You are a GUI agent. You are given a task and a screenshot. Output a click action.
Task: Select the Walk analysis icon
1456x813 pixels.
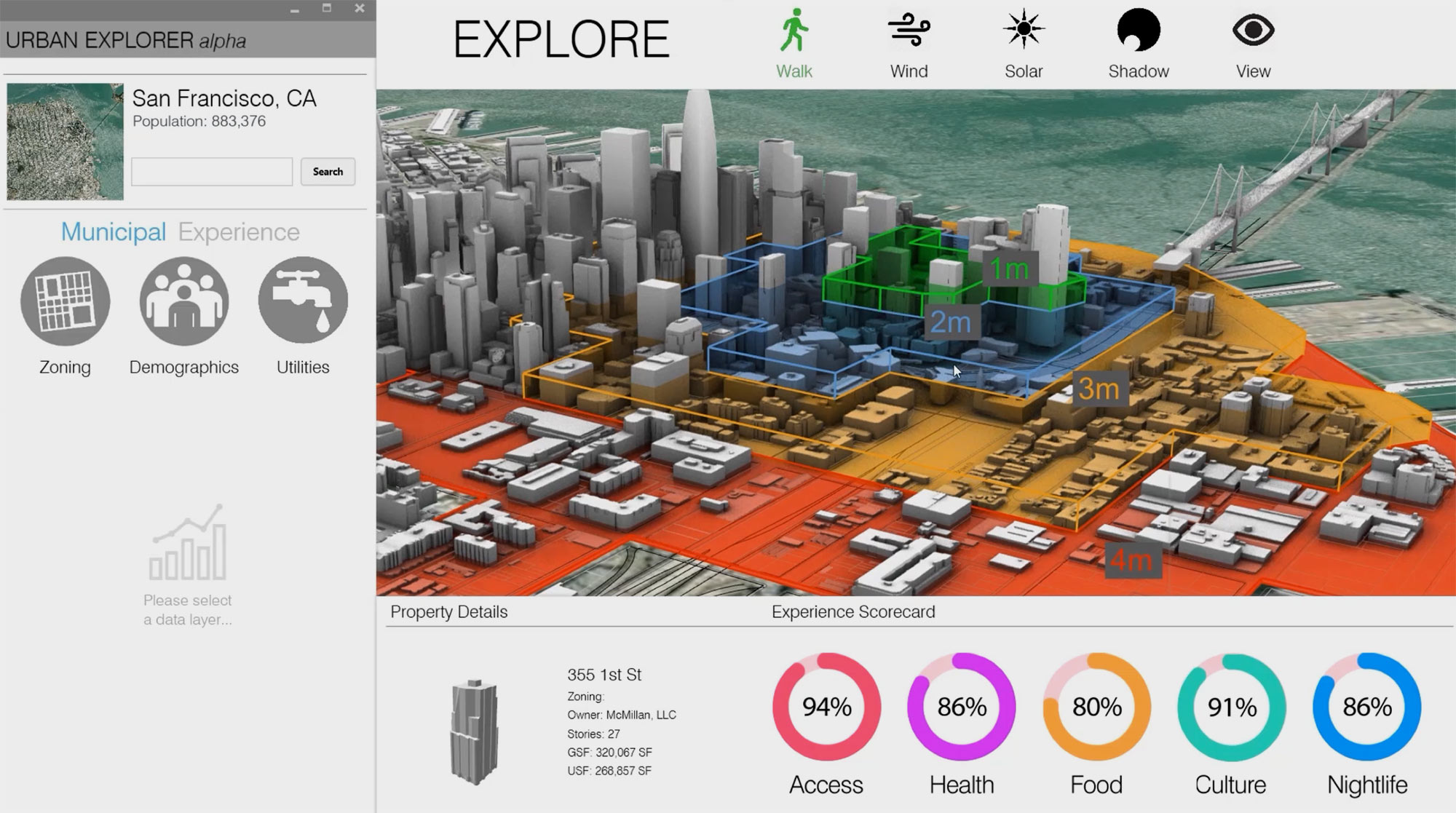click(794, 31)
